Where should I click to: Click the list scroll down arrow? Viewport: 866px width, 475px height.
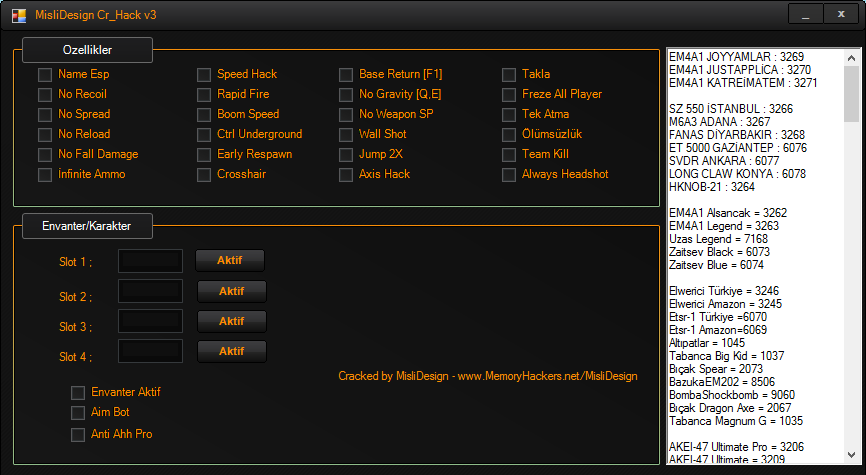point(852,455)
